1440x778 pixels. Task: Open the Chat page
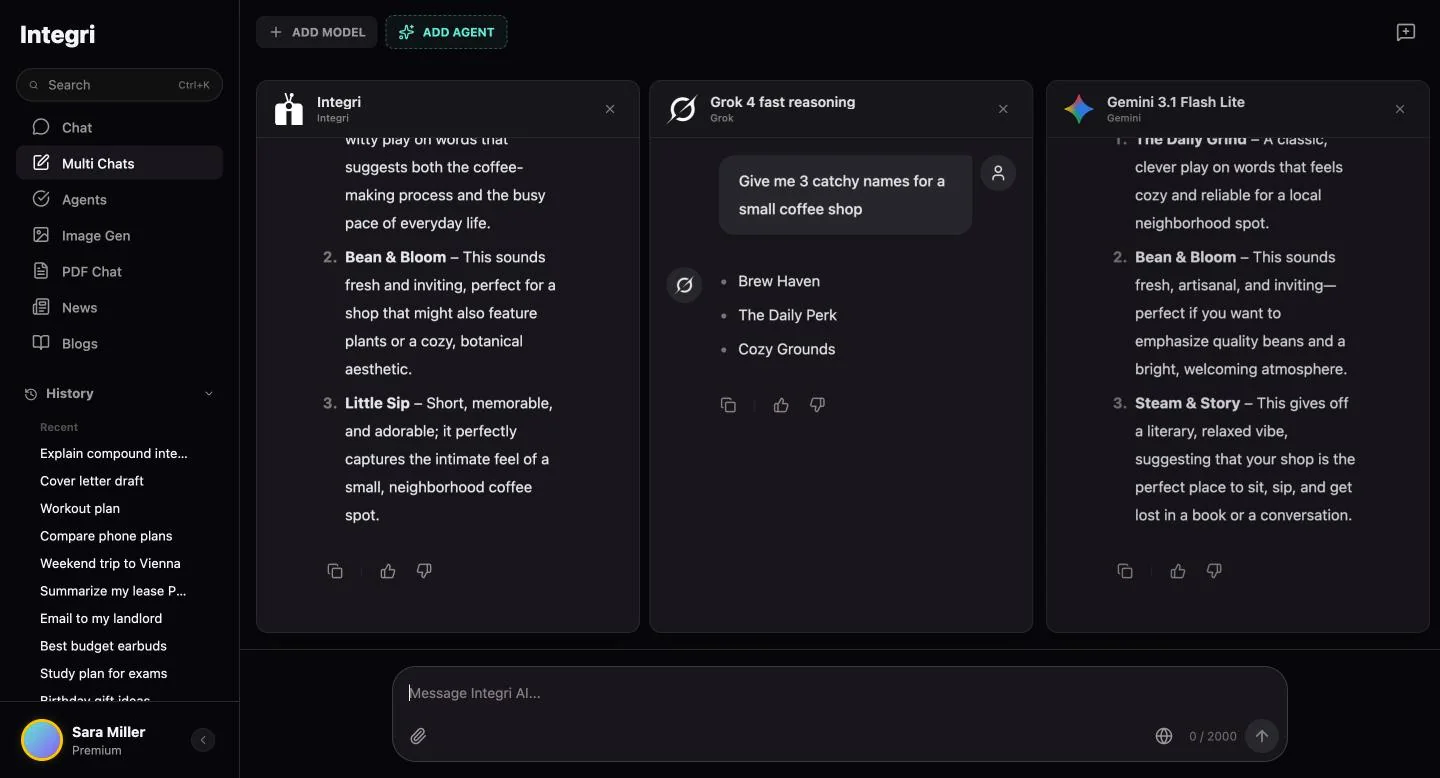click(x=119, y=127)
